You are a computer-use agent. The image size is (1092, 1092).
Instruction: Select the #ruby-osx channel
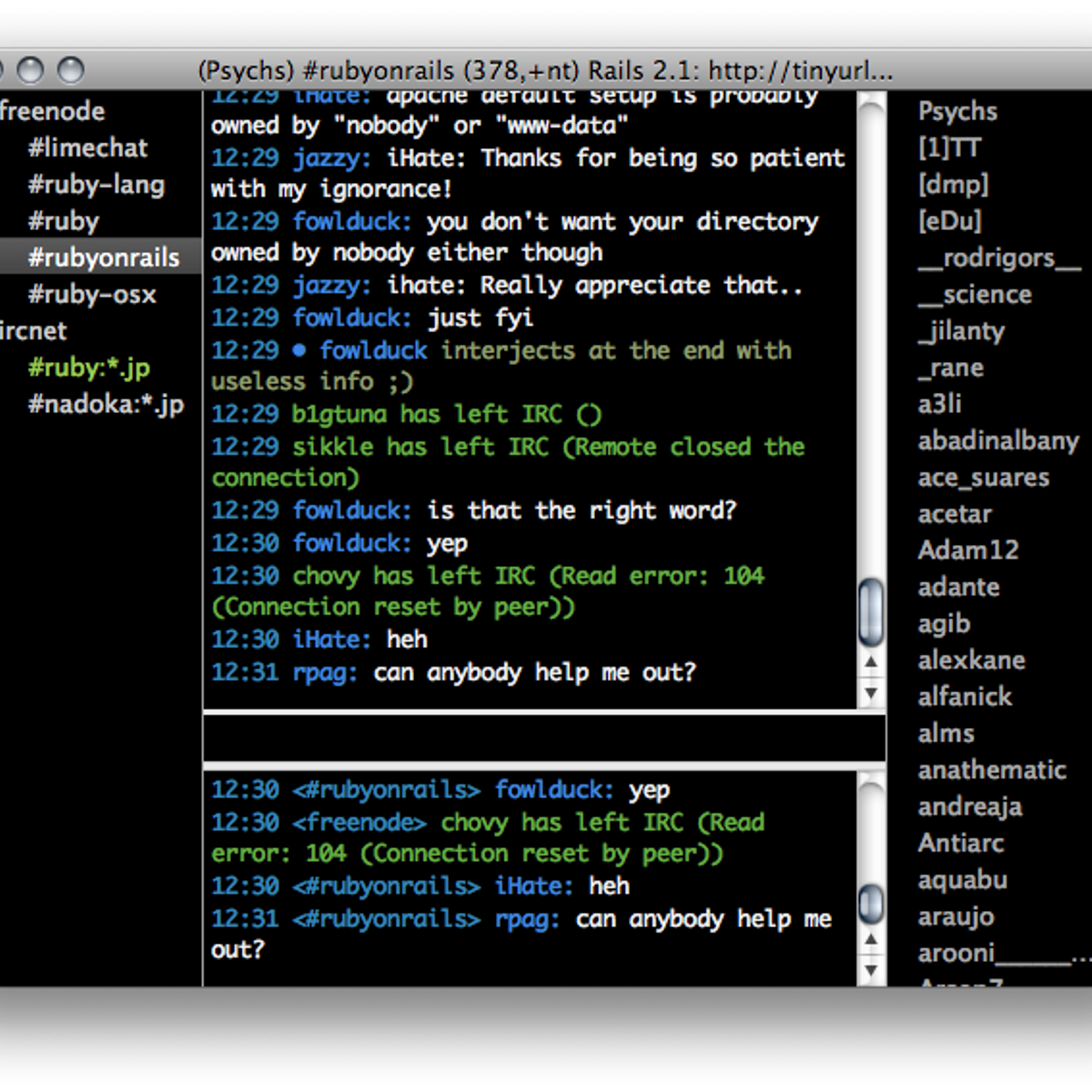coord(92,294)
